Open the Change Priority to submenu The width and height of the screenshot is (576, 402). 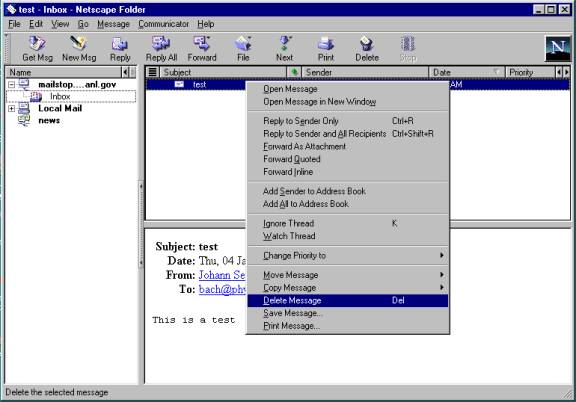348,255
